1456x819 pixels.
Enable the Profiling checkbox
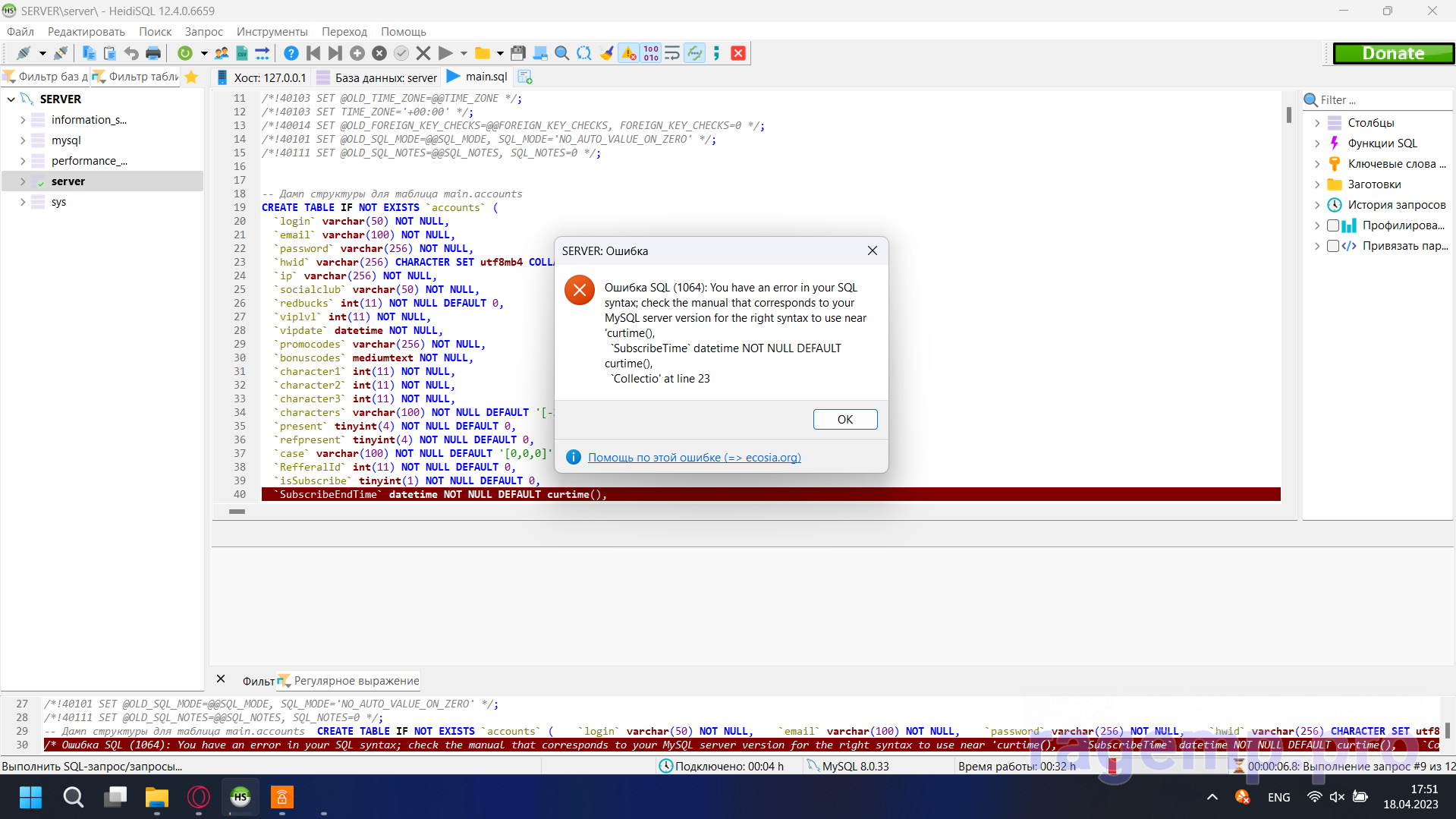pyautogui.click(x=1332, y=225)
